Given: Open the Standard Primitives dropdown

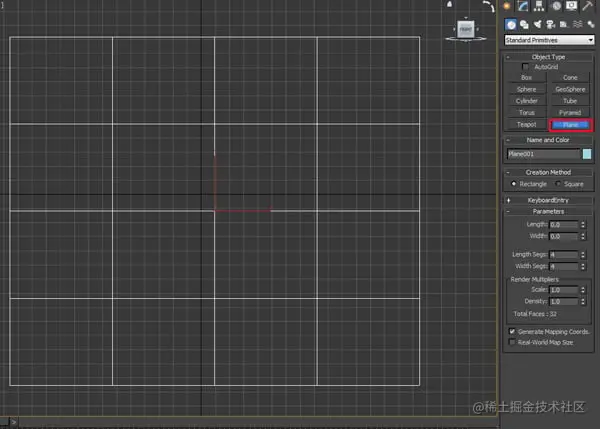Looking at the screenshot, I should pos(549,40).
